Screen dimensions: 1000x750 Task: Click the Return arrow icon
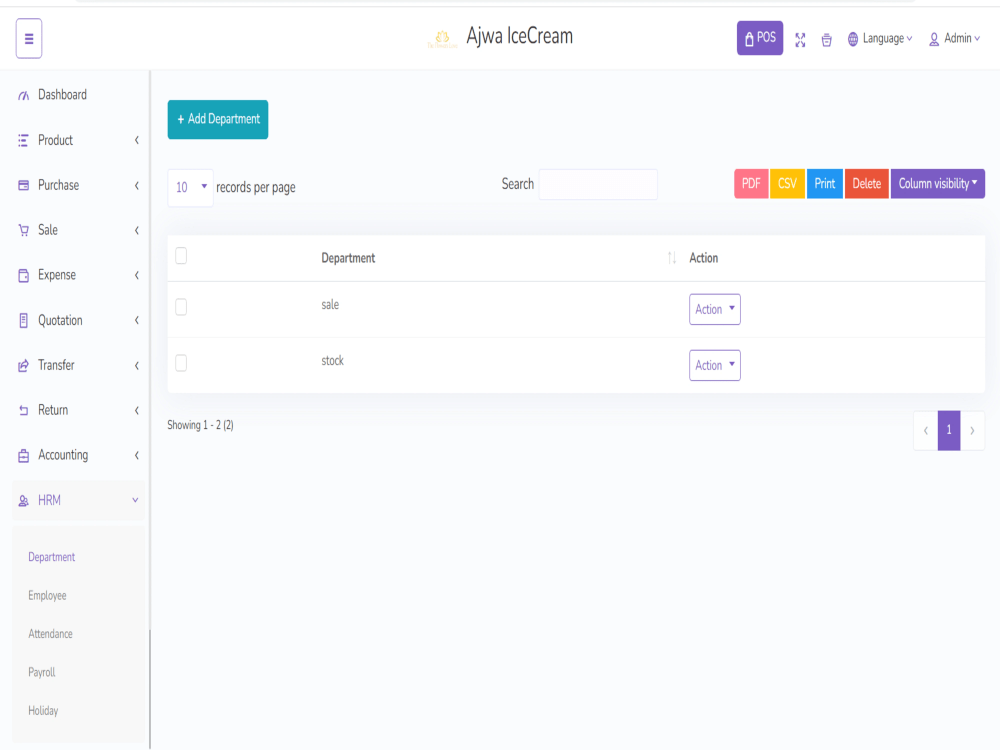coord(24,411)
